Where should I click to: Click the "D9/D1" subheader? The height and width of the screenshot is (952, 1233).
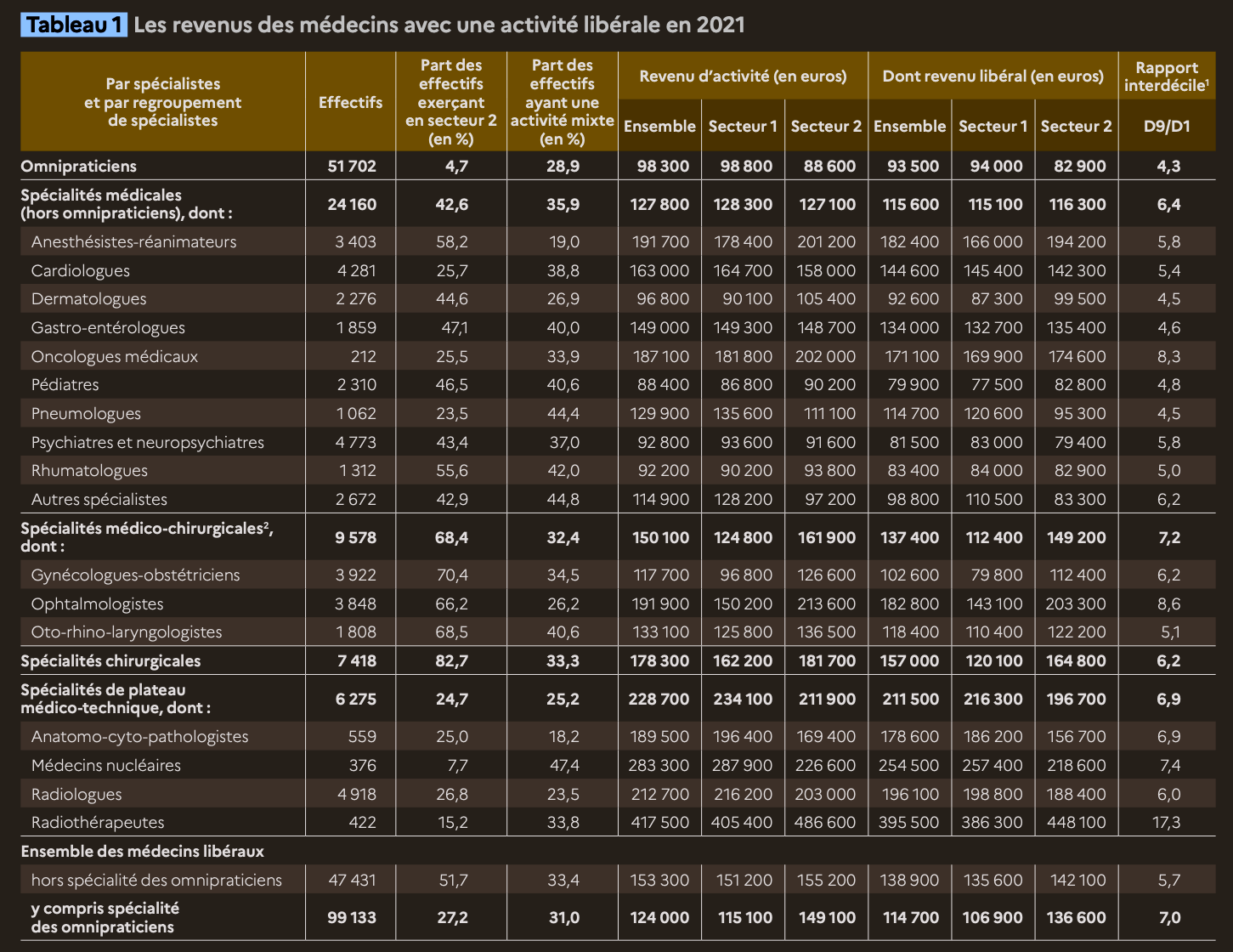pyautogui.click(x=1167, y=127)
